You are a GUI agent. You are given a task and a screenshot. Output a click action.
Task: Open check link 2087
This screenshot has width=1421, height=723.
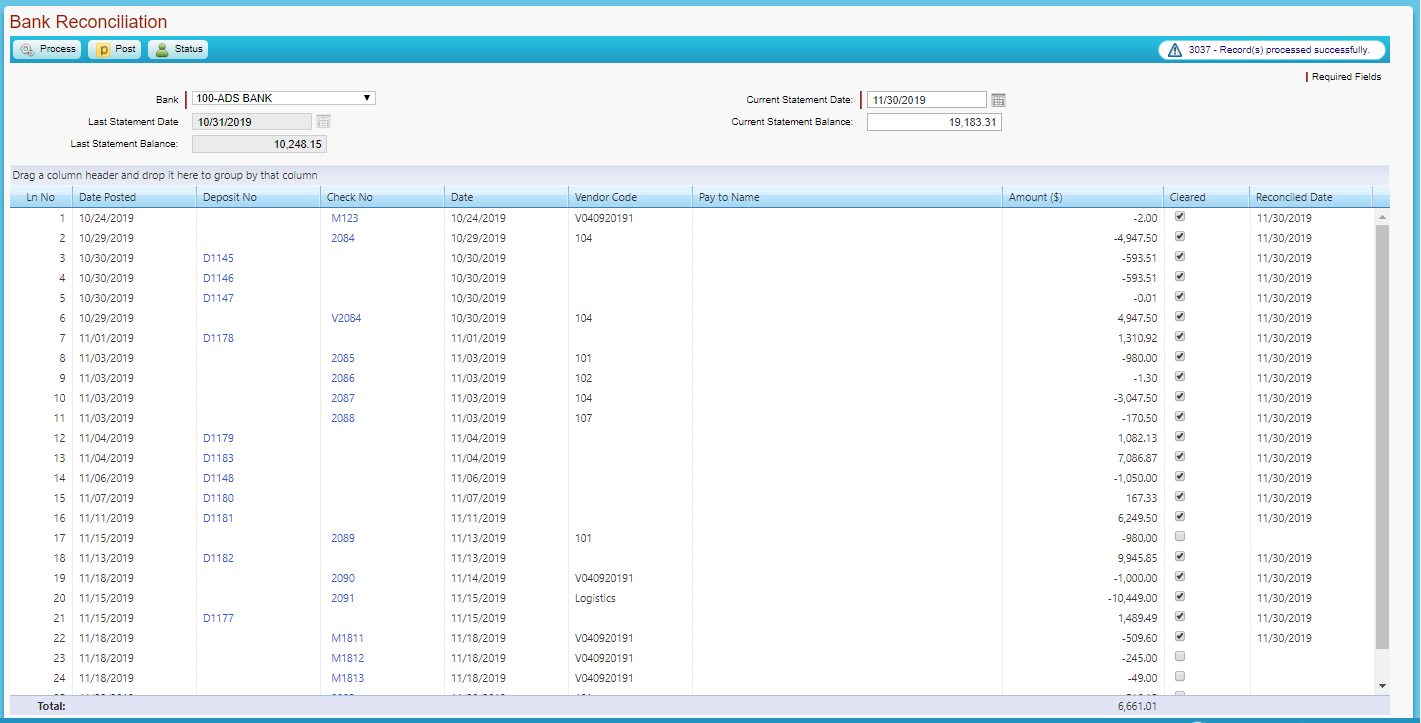coord(343,398)
